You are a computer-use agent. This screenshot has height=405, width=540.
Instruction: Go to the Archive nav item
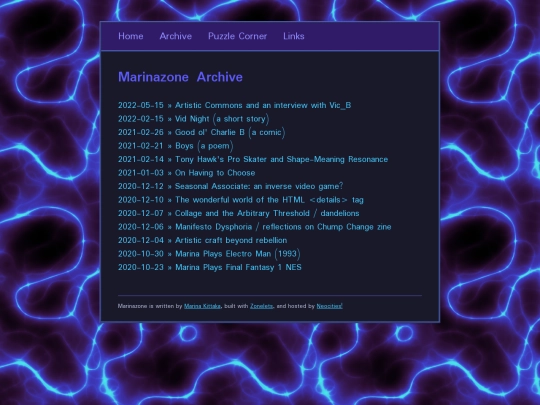pos(176,36)
